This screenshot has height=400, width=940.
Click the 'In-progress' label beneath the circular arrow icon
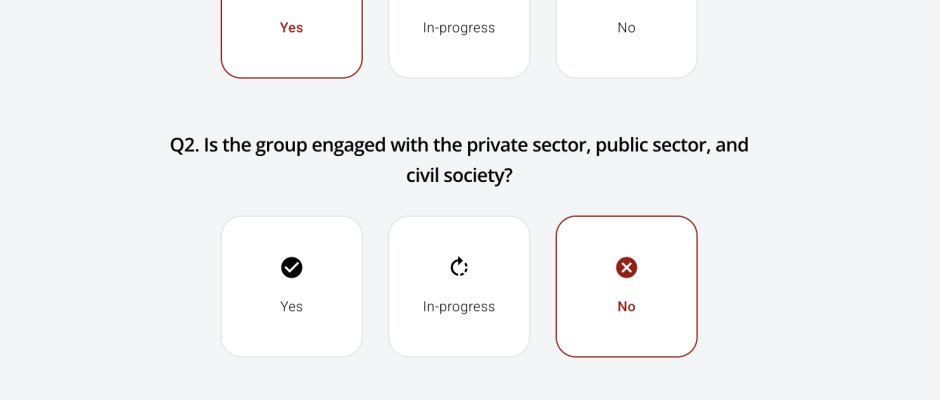(459, 306)
